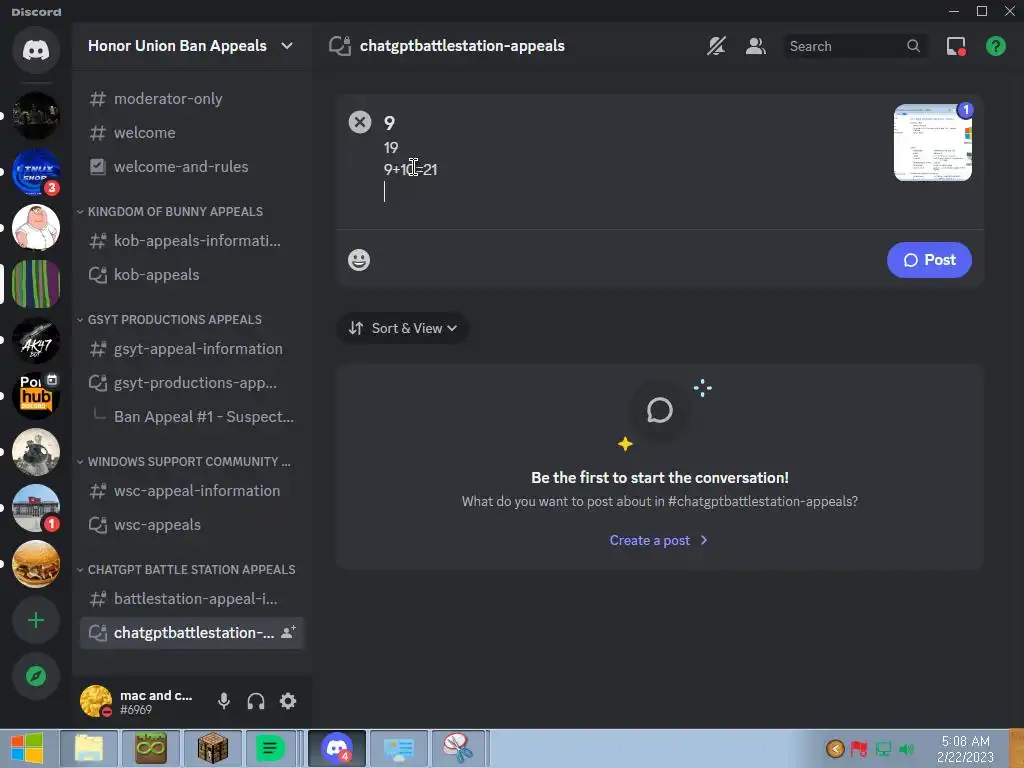Open the Peter Griffin avatar server
1024x768 pixels.
coord(36,227)
